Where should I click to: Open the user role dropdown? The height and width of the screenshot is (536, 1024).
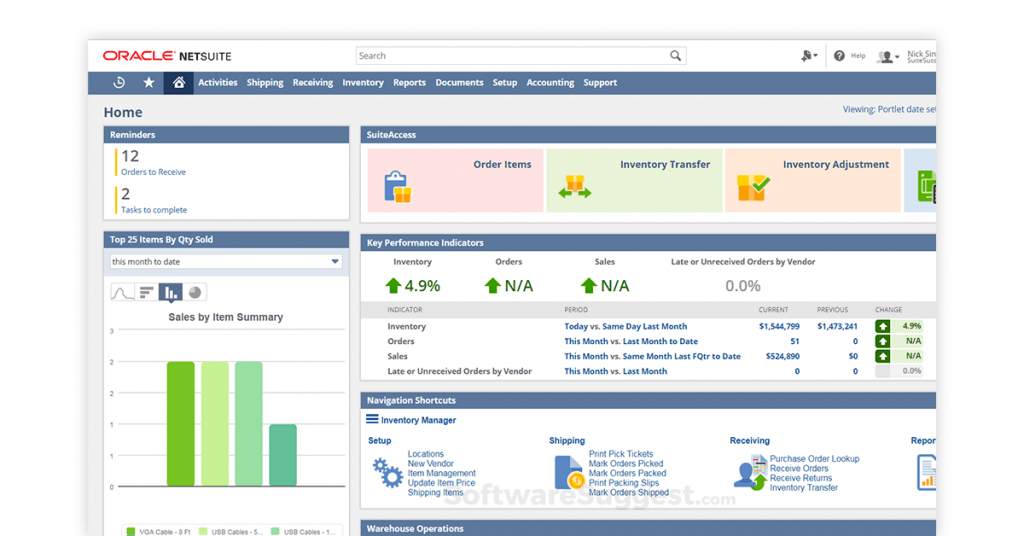tap(888, 57)
